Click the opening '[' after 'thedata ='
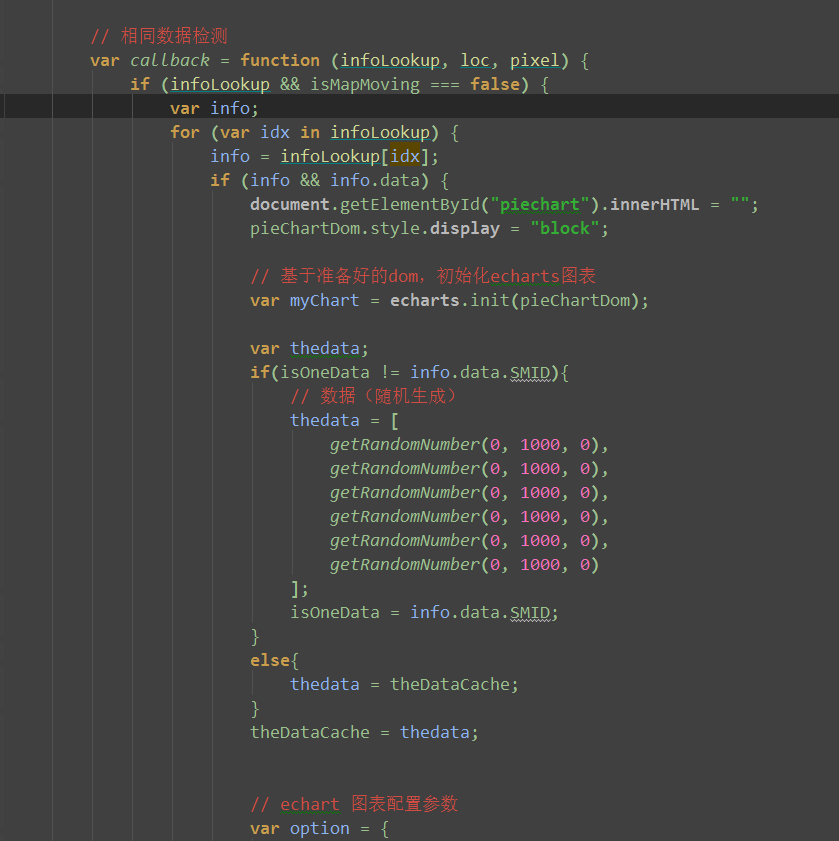The image size is (839, 841). tap(395, 420)
